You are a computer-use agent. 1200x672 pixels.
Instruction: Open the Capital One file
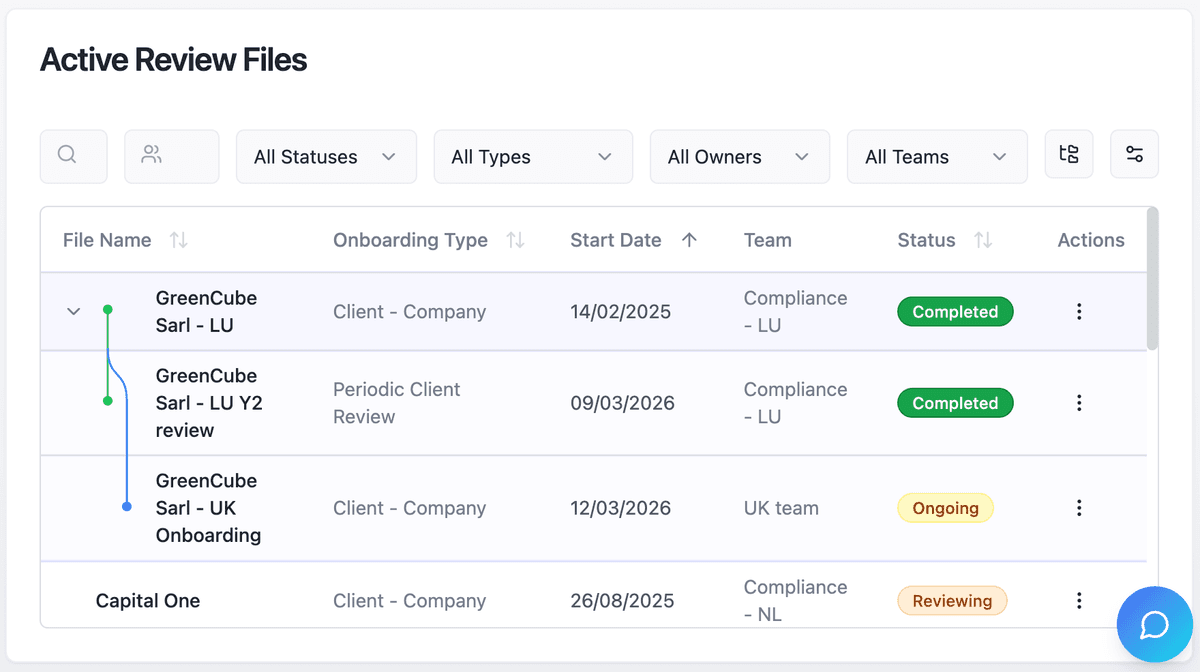[x=147, y=600]
